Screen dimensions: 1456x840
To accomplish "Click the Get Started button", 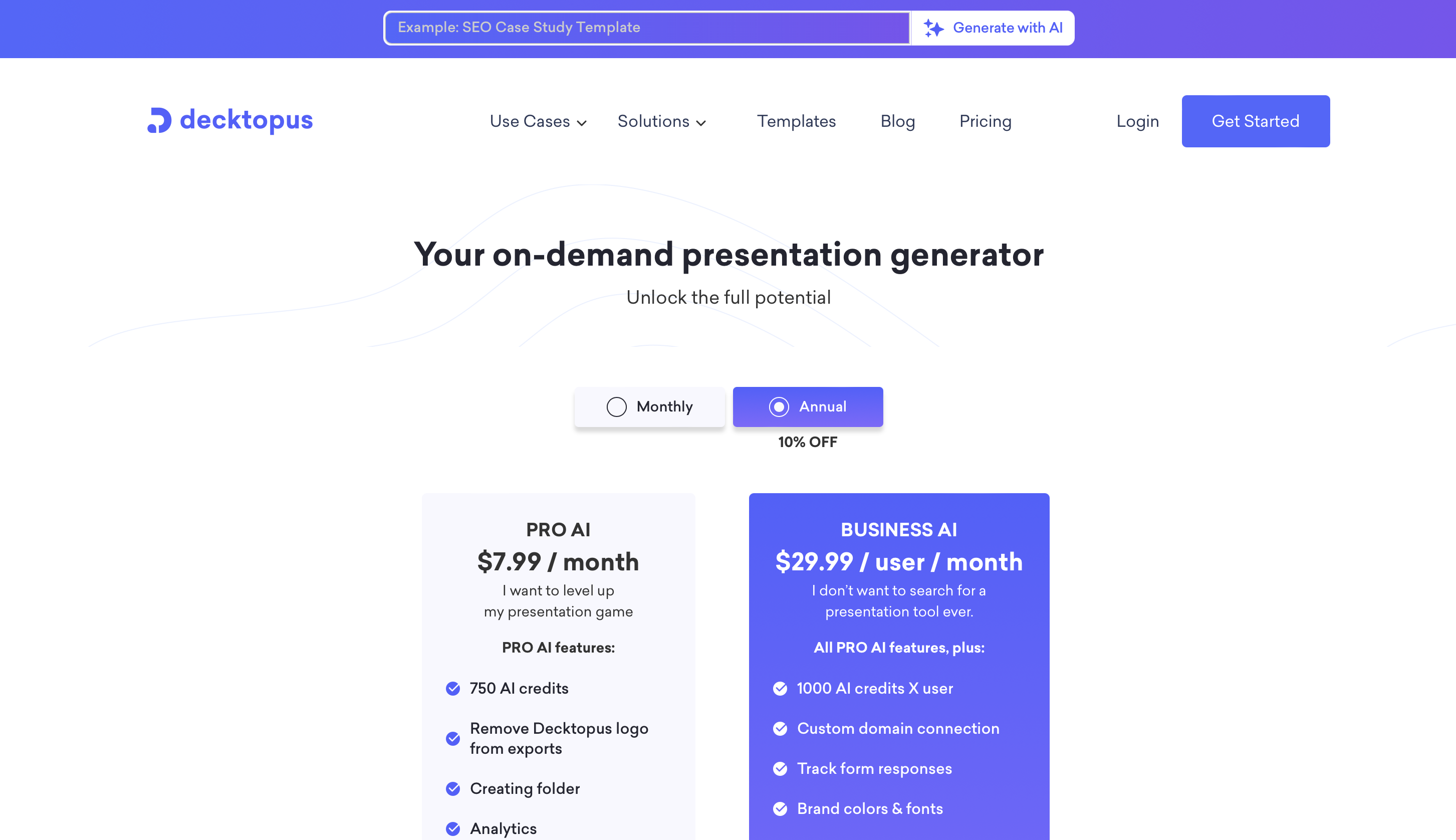I will tap(1255, 121).
